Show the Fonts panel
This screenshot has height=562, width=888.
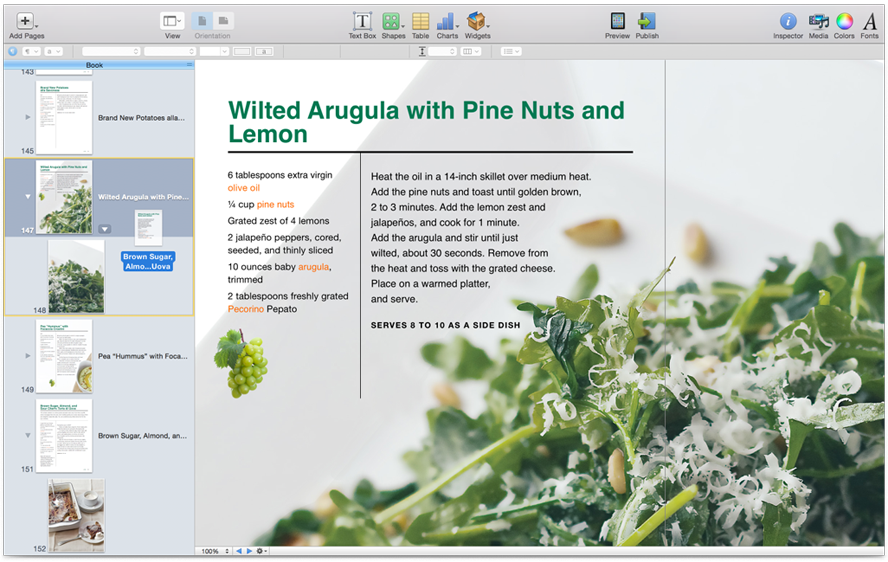click(x=869, y=22)
